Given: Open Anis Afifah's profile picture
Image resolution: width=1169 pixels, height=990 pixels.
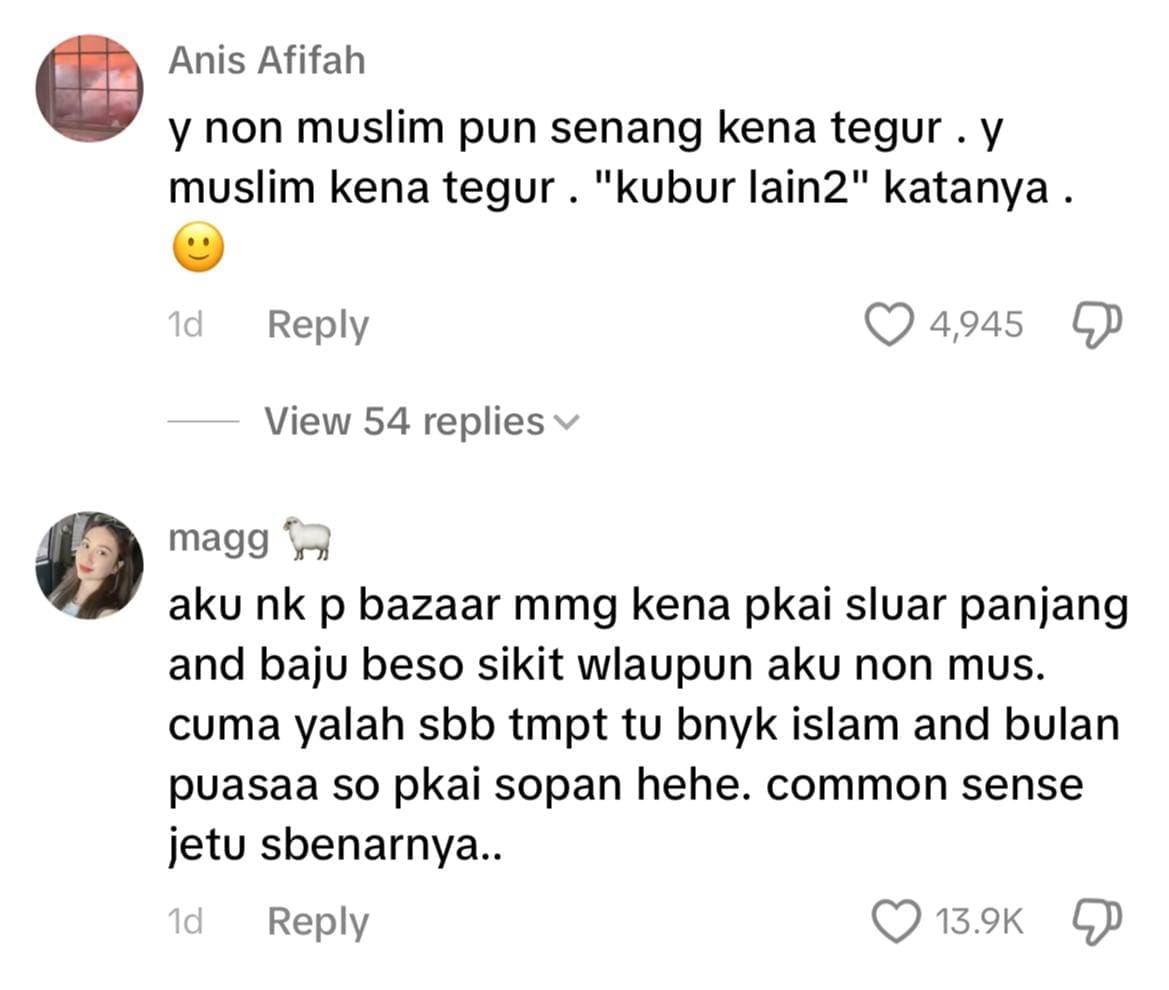Looking at the screenshot, I should click(89, 88).
